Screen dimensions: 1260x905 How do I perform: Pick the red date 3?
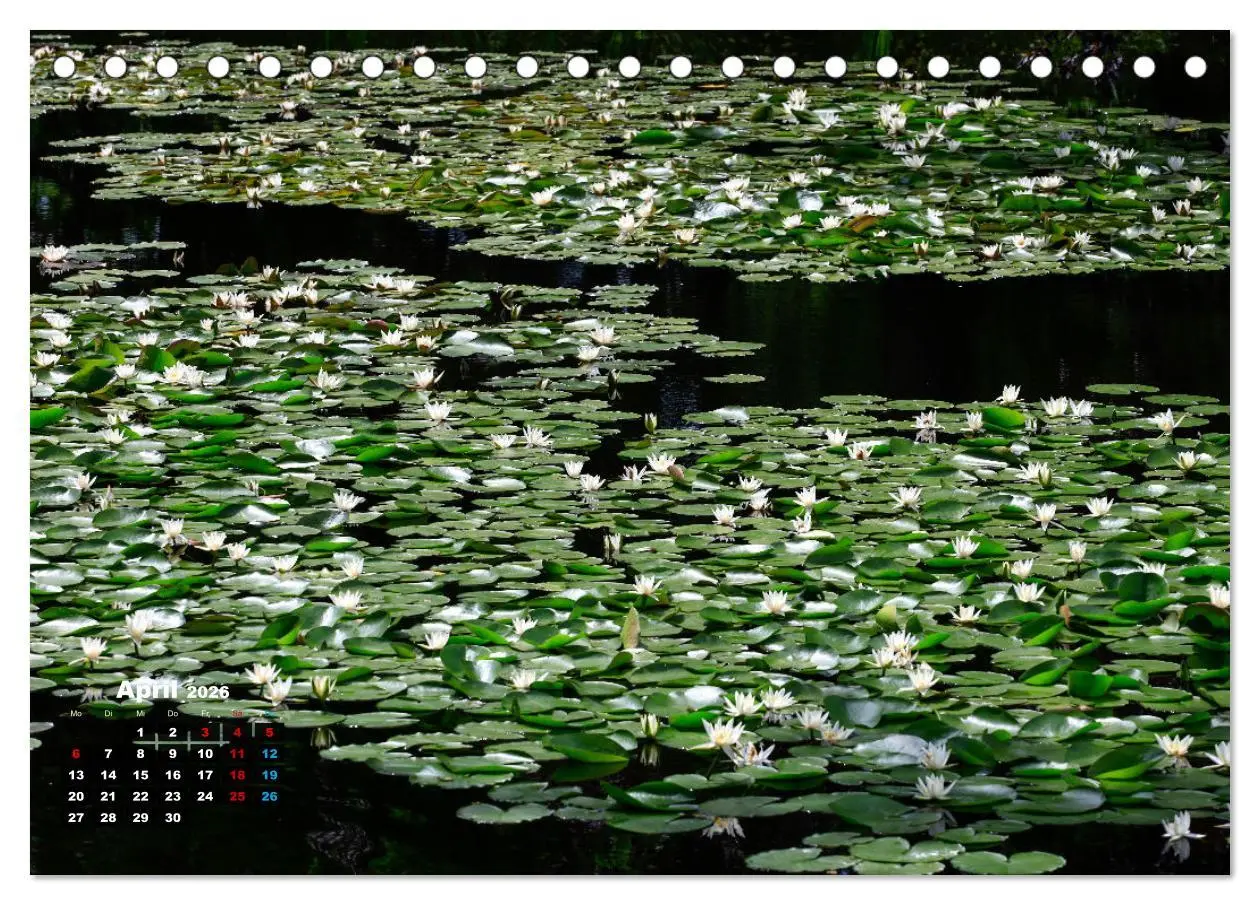pos(205,732)
